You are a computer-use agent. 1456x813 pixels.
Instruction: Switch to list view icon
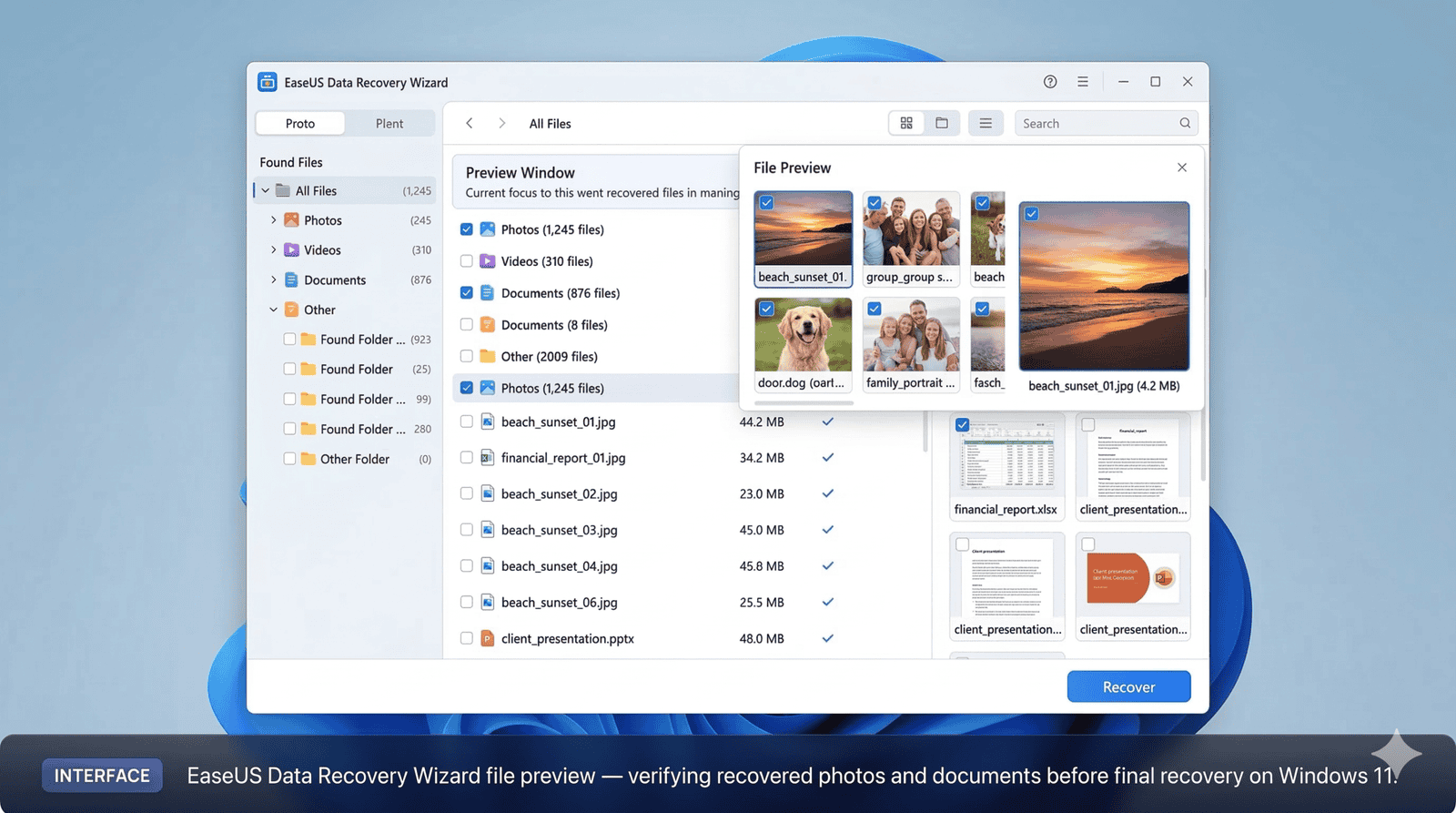pos(986,123)
